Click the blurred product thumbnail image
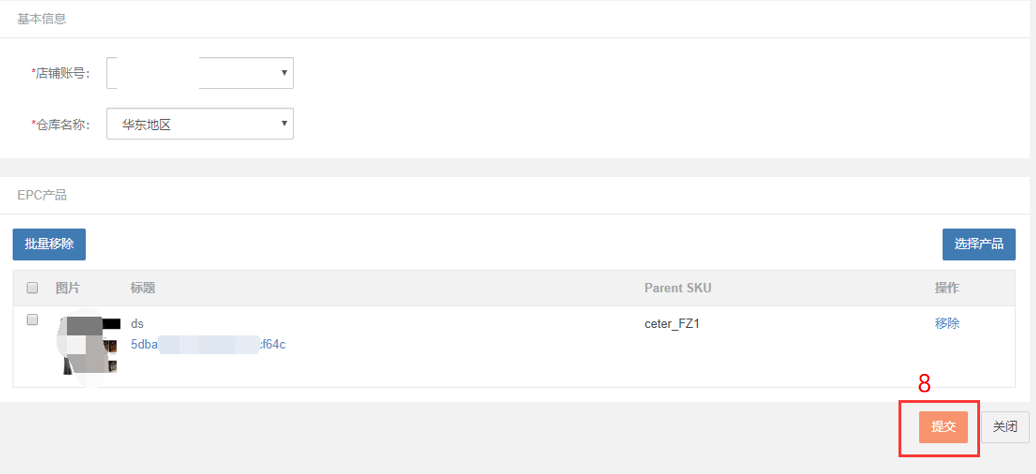Viewport: 1036px width, 474px height. [89, 346]
